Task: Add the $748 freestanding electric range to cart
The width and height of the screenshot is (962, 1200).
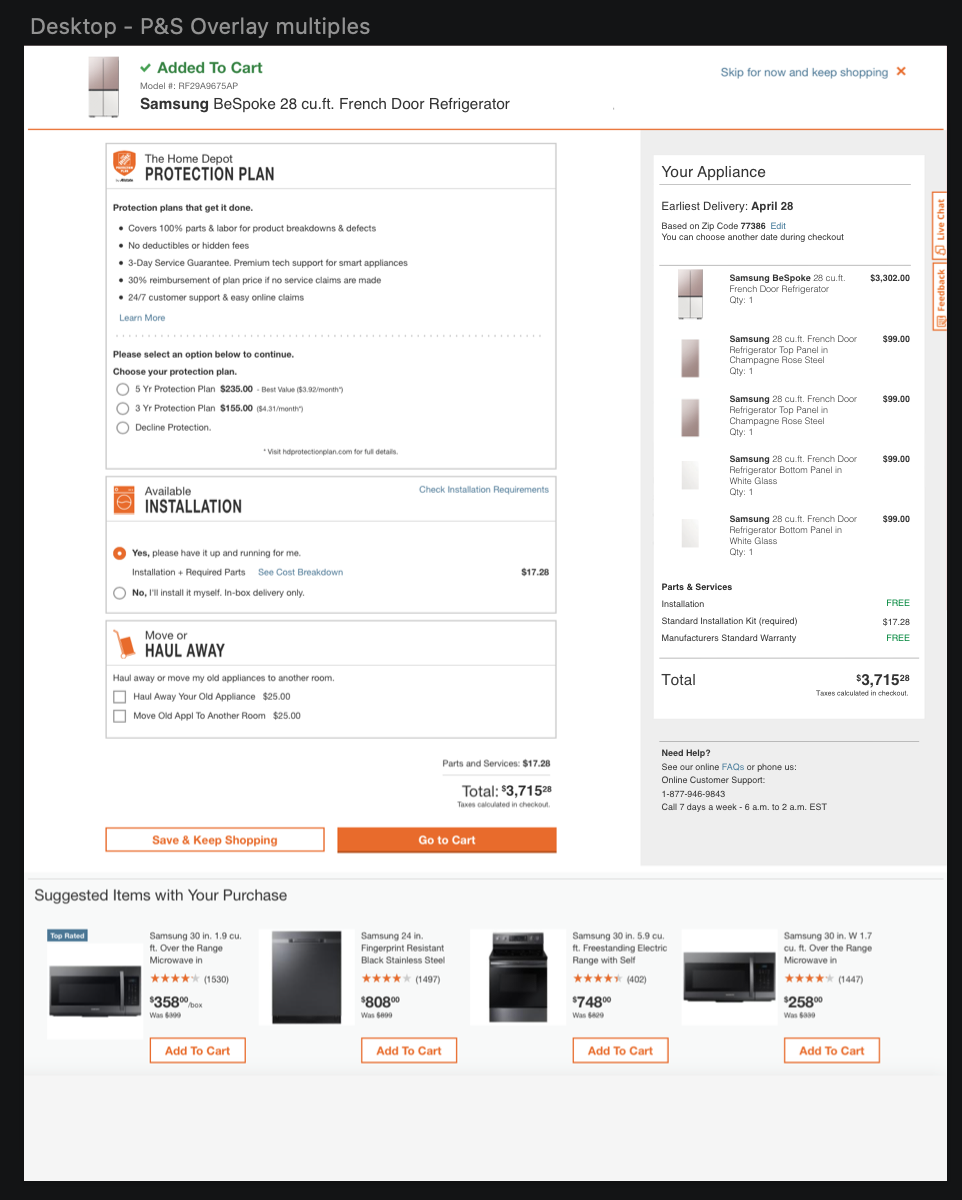Action: [x=621, y=1051]
